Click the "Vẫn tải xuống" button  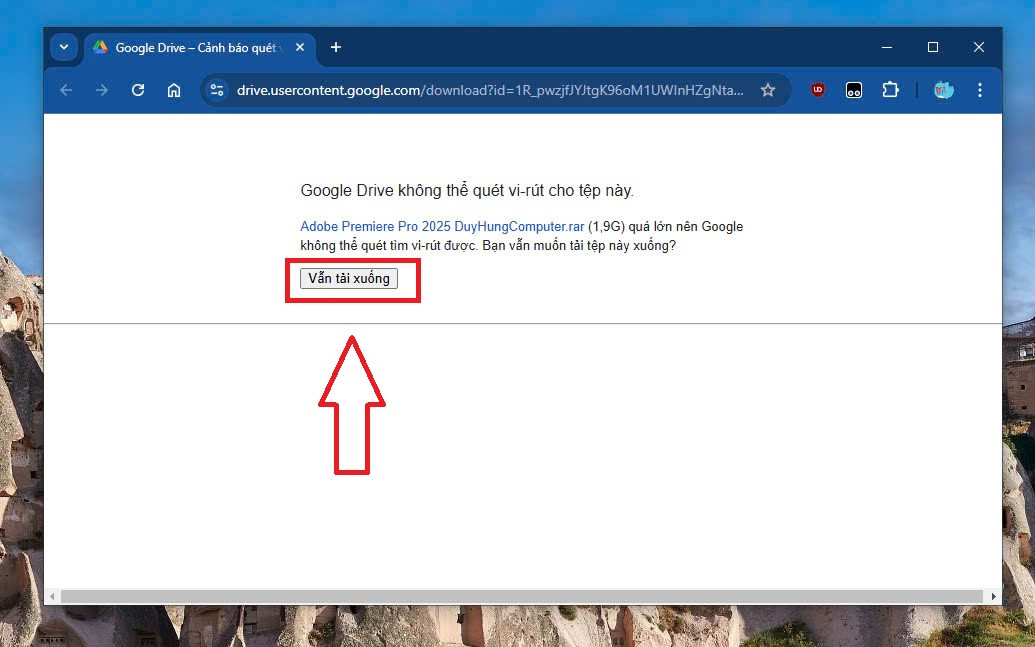point(349,279)
